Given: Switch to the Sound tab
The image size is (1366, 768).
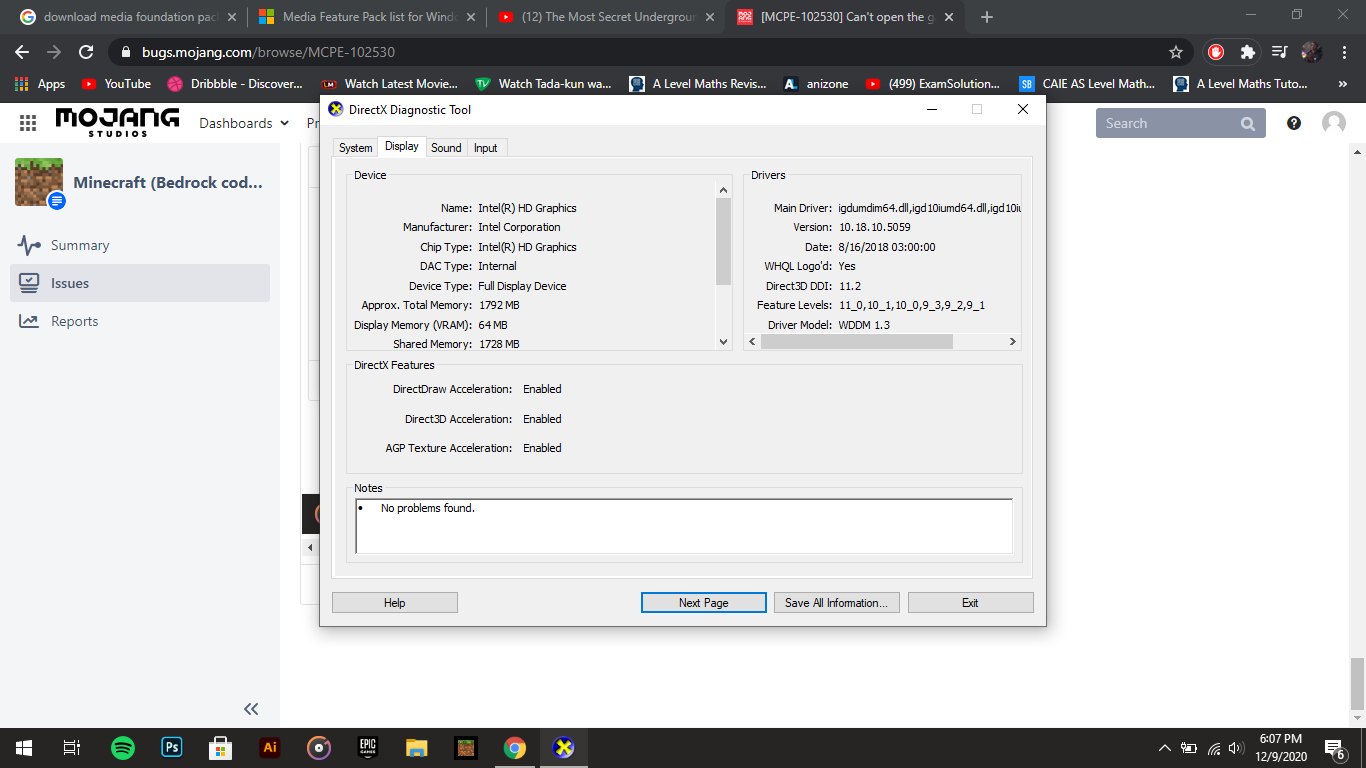Looking at the screenshot, I should click(x=446, y=148).
